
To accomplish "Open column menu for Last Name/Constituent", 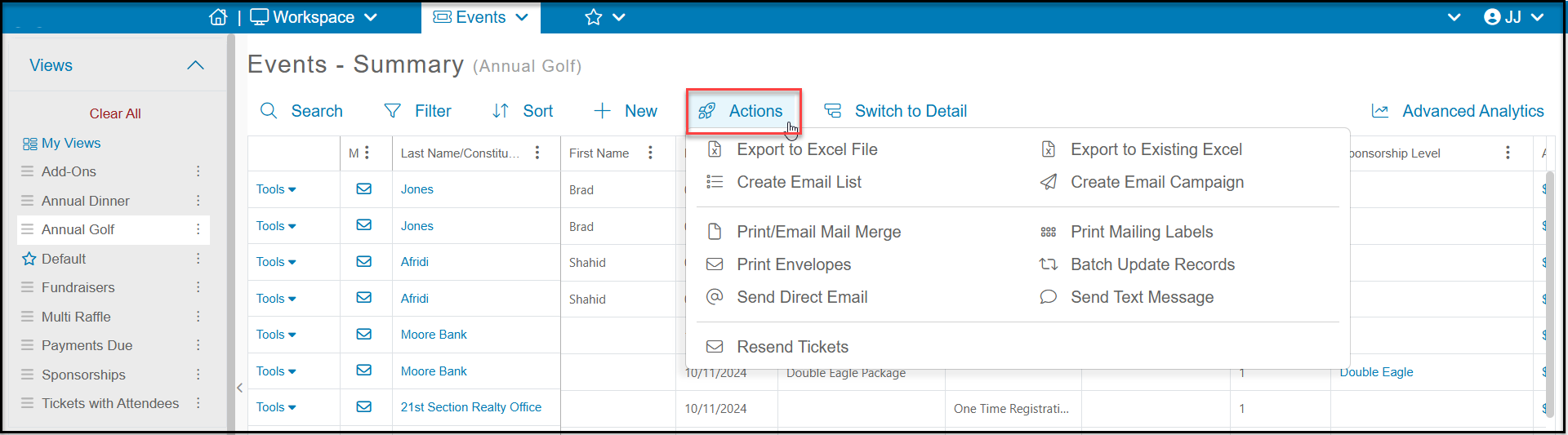I will (x=537, y=153).
